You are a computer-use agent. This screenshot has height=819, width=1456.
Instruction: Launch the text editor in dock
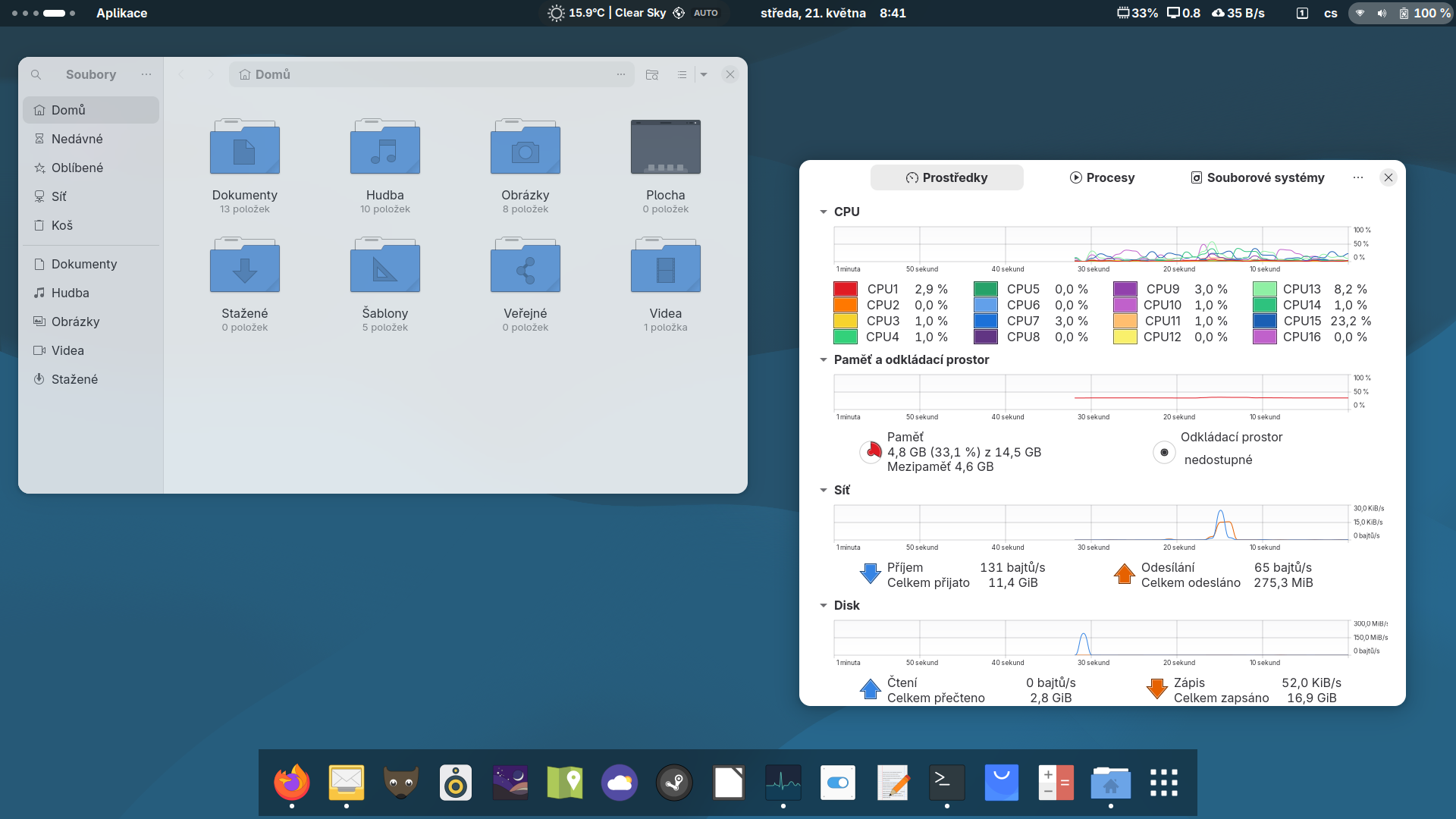coord(893,783)
